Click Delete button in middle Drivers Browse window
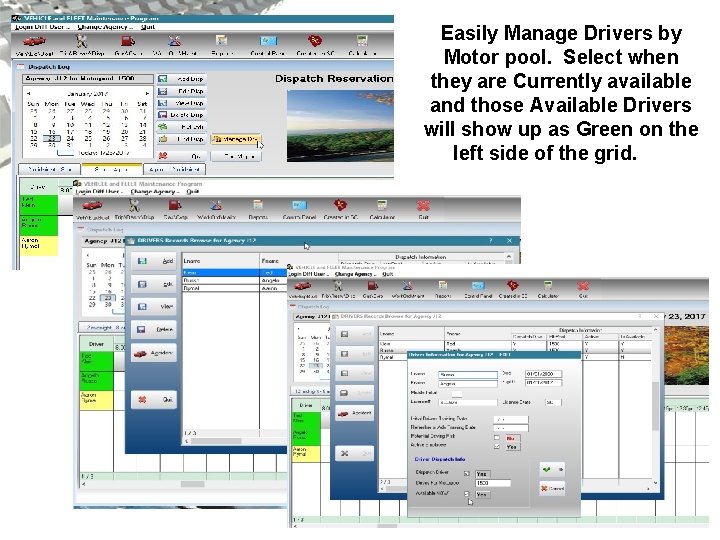The width and height of the screenshot is (720, 540). click(x=154, y=329)
